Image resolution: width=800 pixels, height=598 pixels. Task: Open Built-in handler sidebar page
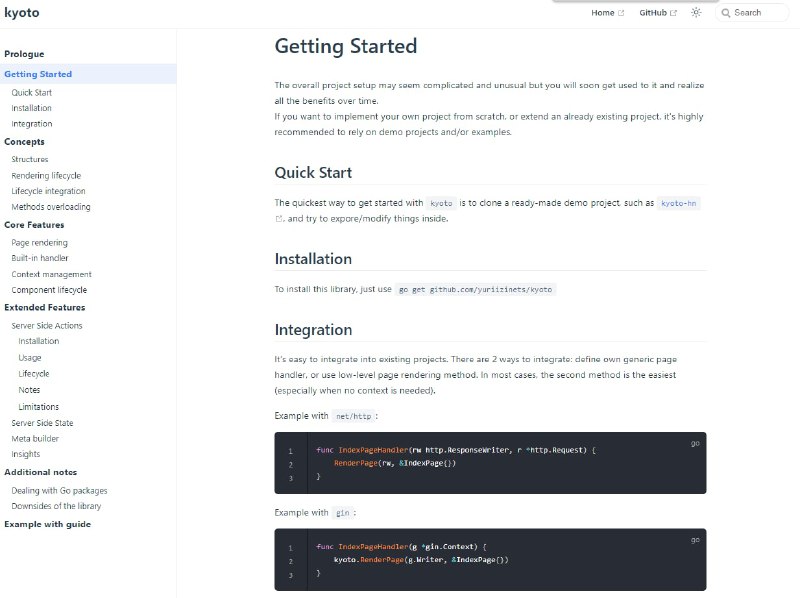coord(40,258)
